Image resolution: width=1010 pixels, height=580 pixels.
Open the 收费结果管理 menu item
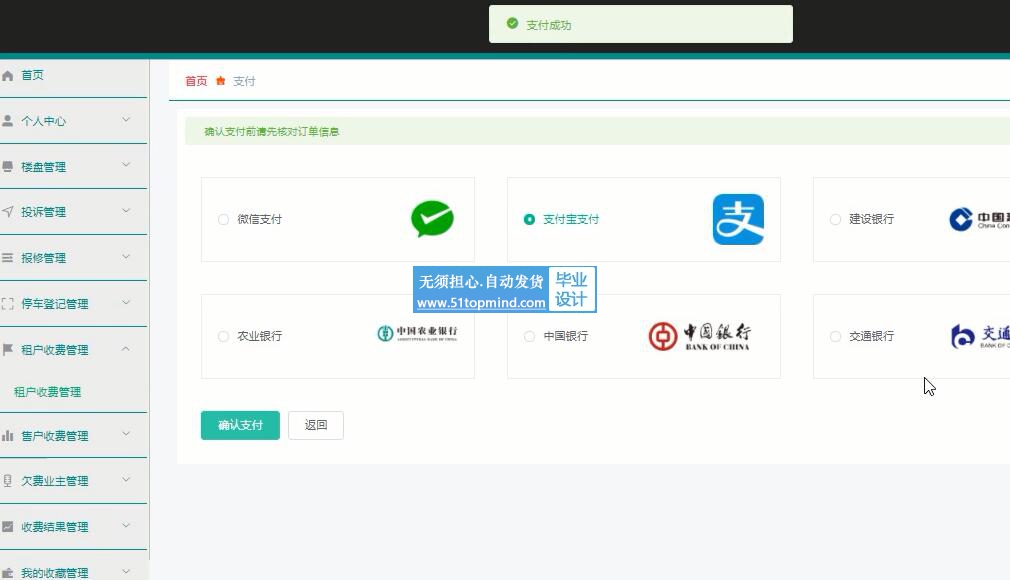click(x=73, y=527)
